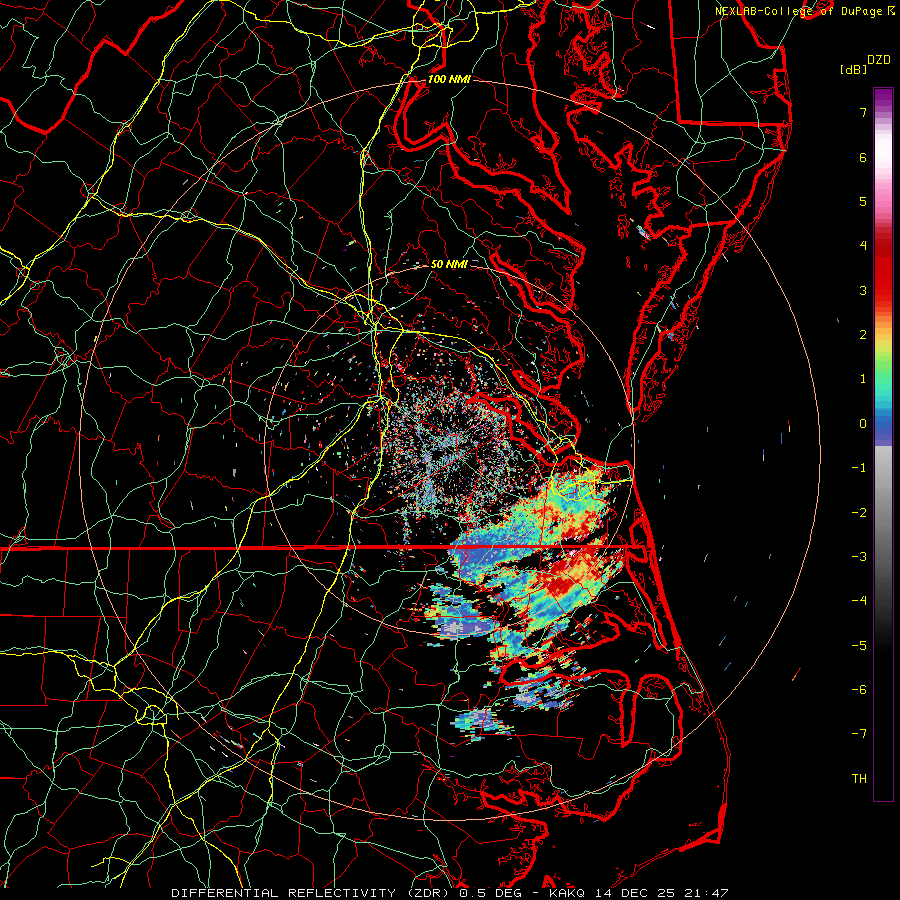Click the -2 value on the color scale
Viewport: 900px width, 900px height.
tap(859, 513)
